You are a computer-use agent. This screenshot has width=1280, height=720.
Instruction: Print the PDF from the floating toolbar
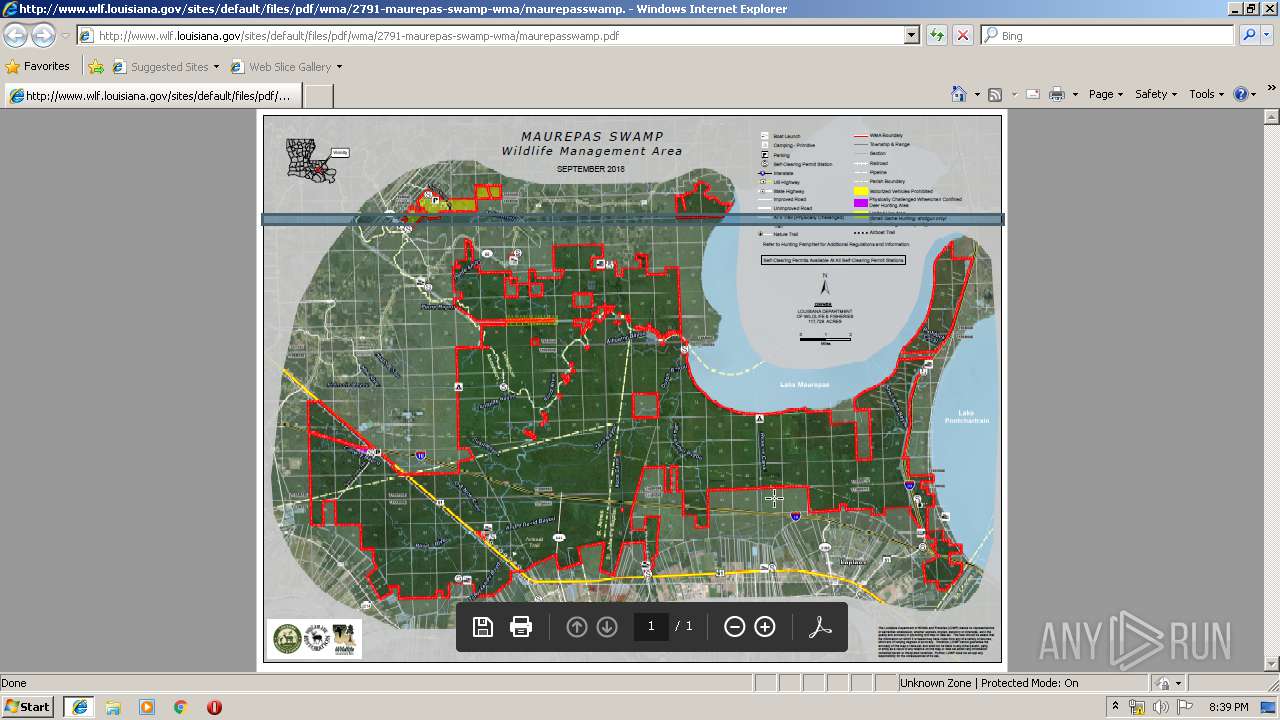[x=521, y=627]
